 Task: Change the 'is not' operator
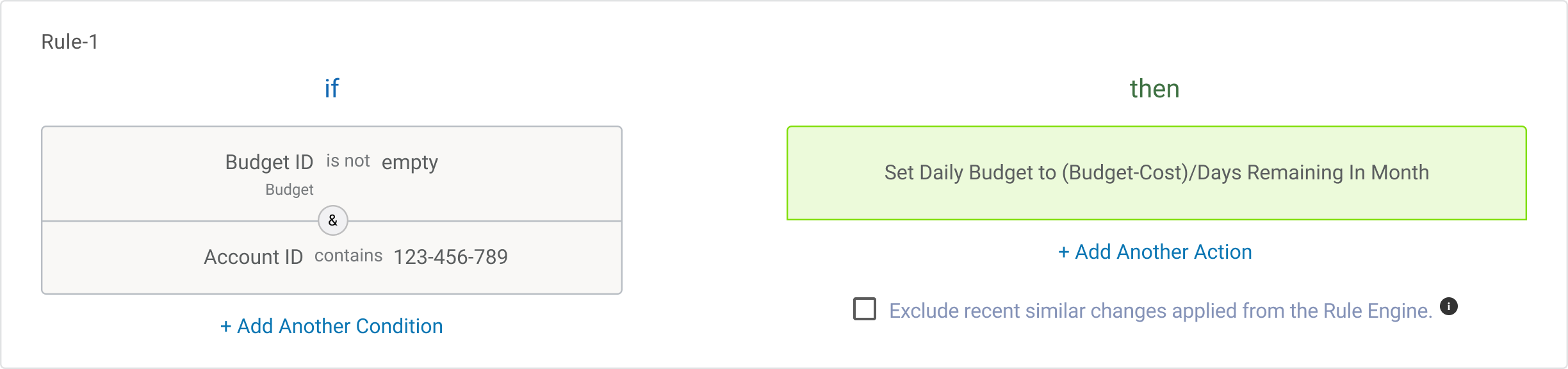click(348, 161)
